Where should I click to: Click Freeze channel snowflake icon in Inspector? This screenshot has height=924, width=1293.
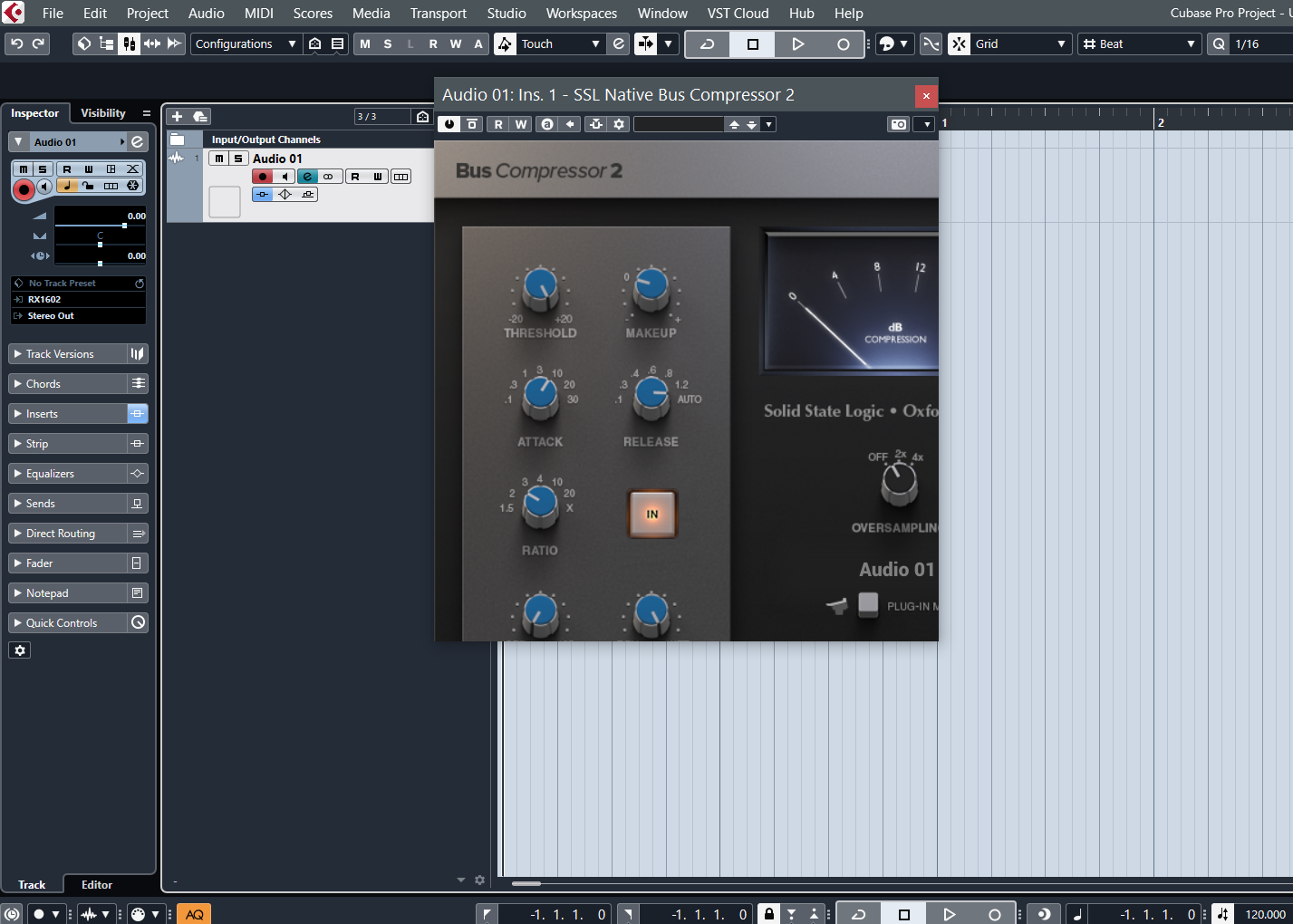point(133,186)
